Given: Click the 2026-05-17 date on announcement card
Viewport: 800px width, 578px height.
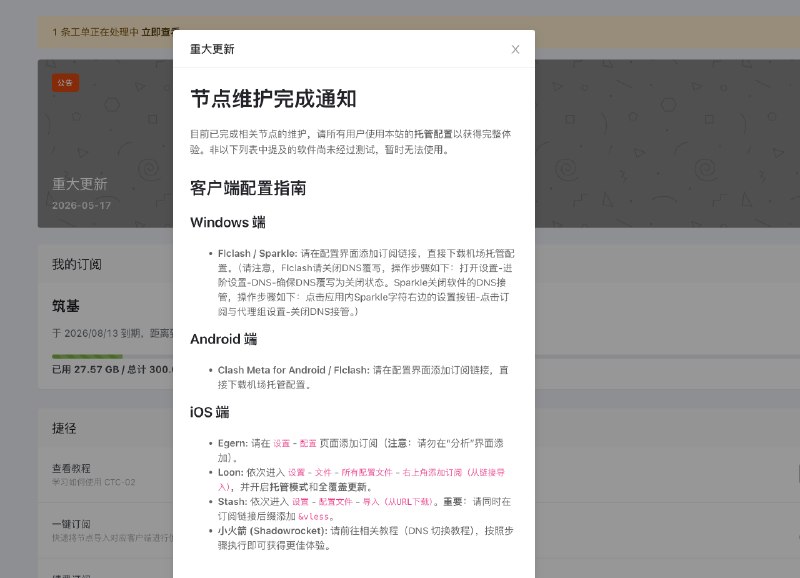Looking at the screenshot, I should coord(82,206).
